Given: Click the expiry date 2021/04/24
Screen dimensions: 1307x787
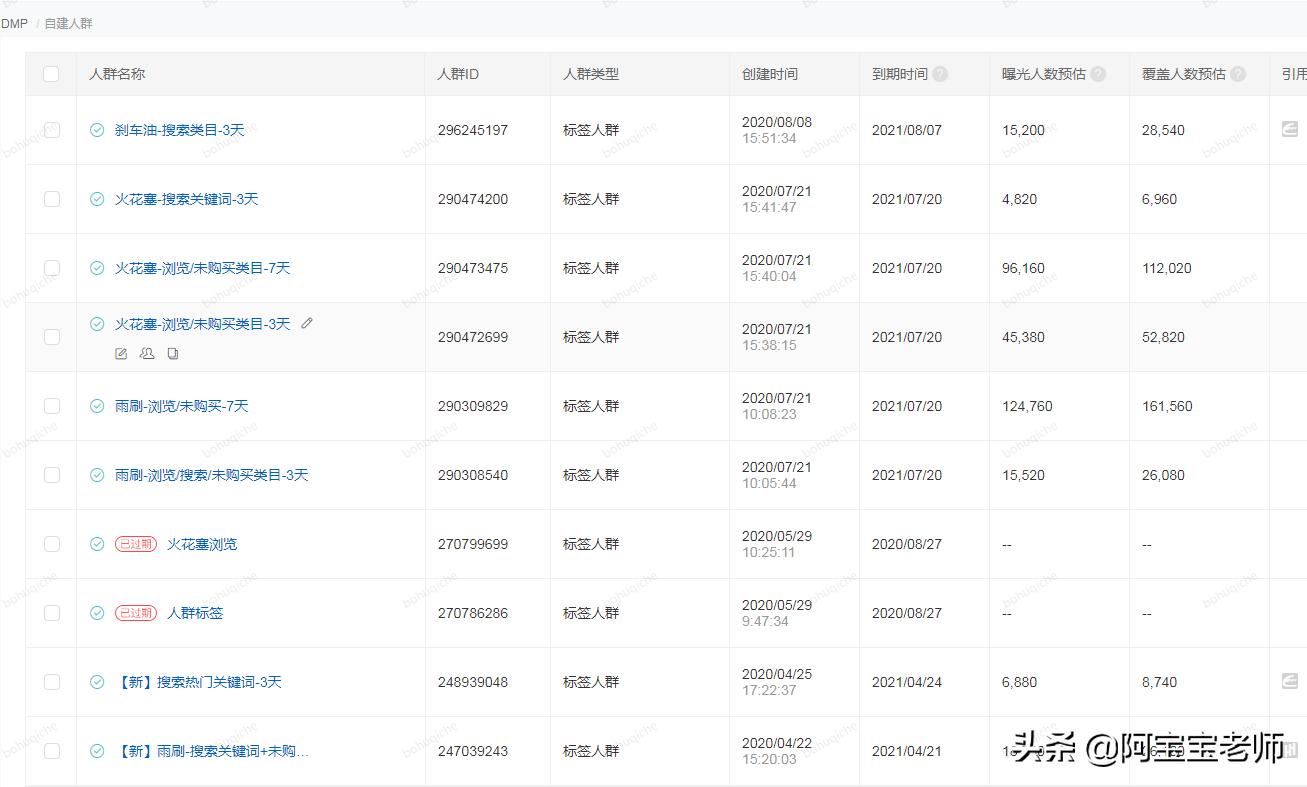Looking at the screenshot, I should pyautogui.click(x=907, y=682).
